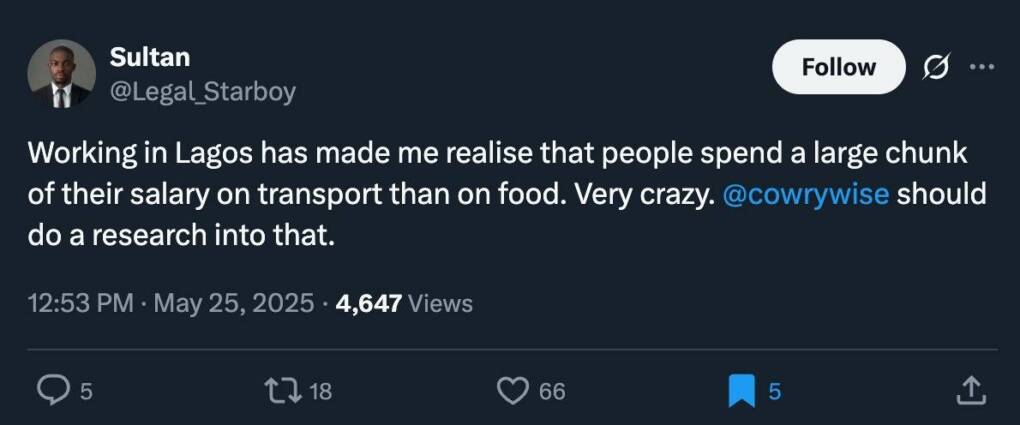Click the reply count beside the speech bubble
This screenshot has height=425, width=1020.
click(x=86, y=393)
